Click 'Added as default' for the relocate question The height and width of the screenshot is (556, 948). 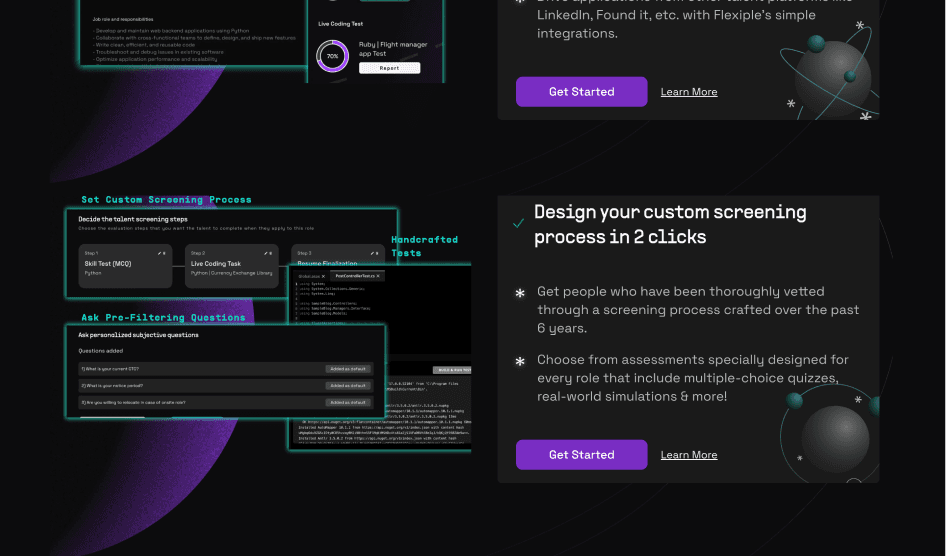click(348, 402)
